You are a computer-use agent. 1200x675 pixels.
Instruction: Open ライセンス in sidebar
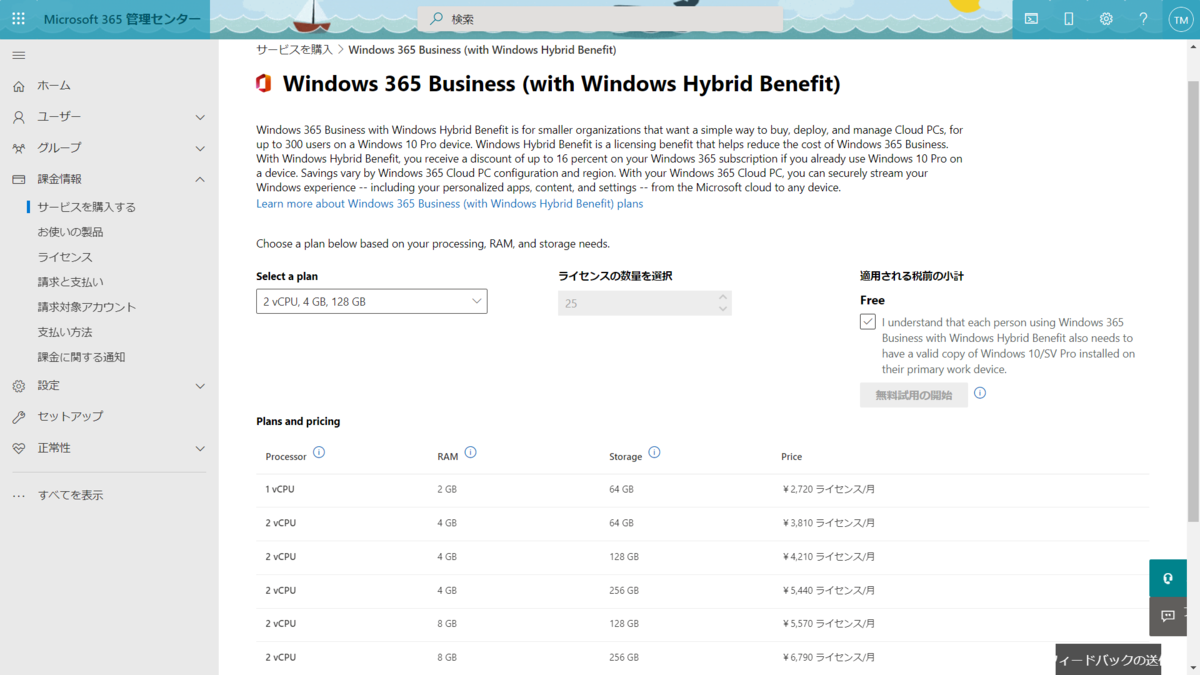click(x=65, y=257)
